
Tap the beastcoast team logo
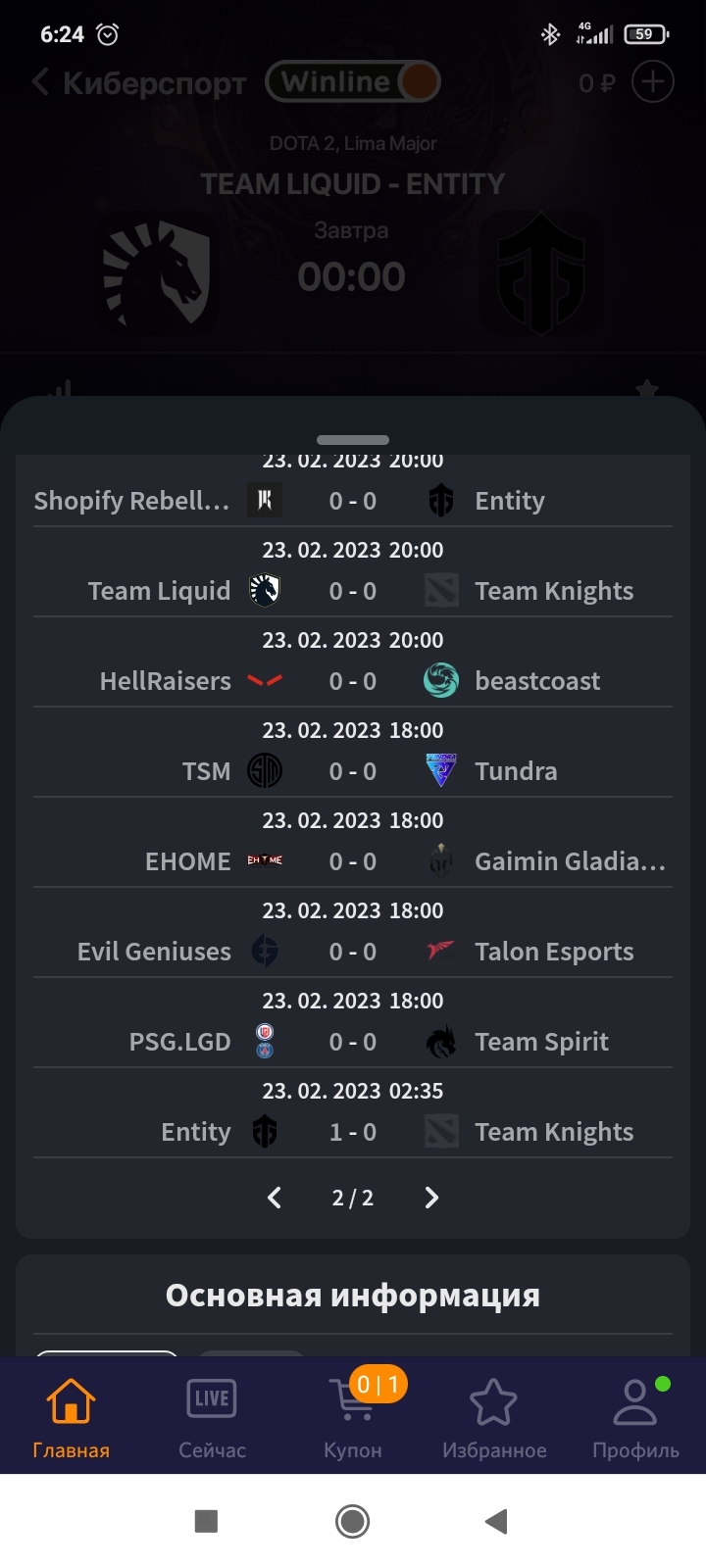point(441,680)
